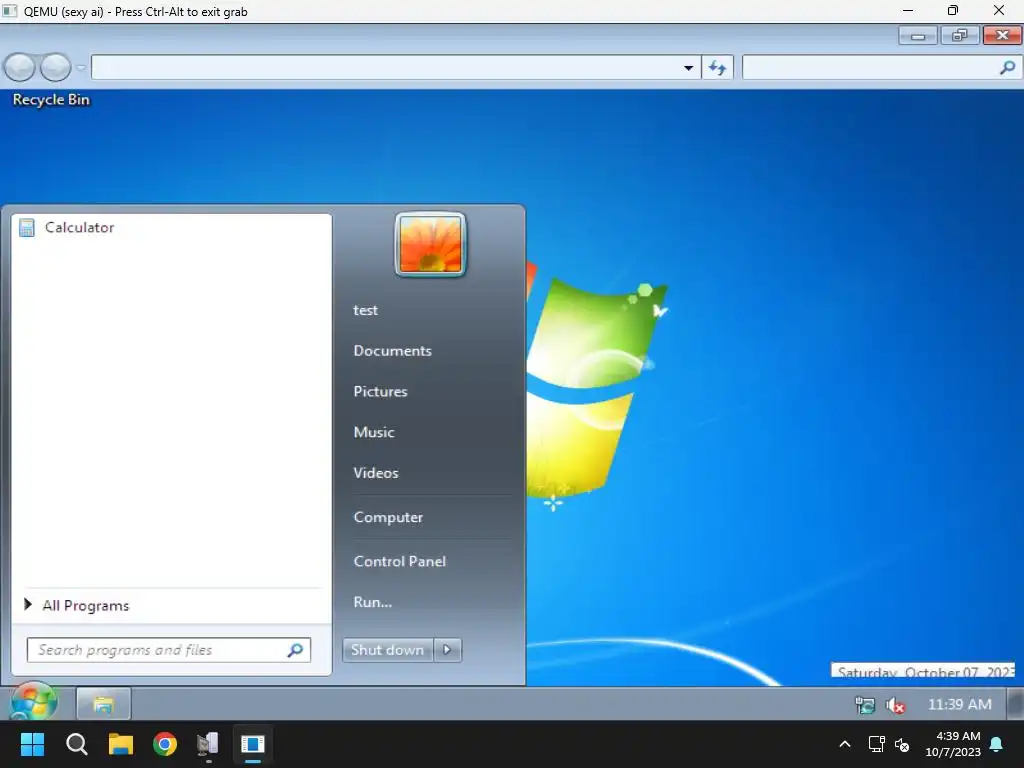The height and width of the screenshot is (768, 1024).
Task: Click the Windows 7 muted volume tray icon
Action: (x=895, y=705)
